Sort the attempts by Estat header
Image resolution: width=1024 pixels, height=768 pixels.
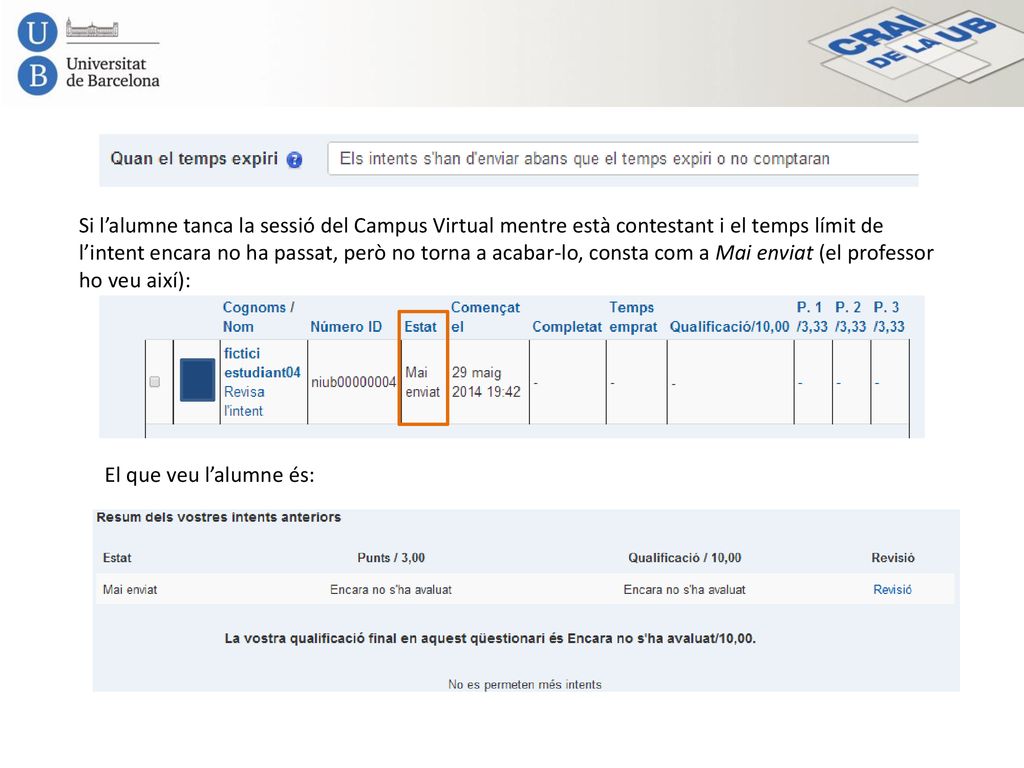click(420, 327)
